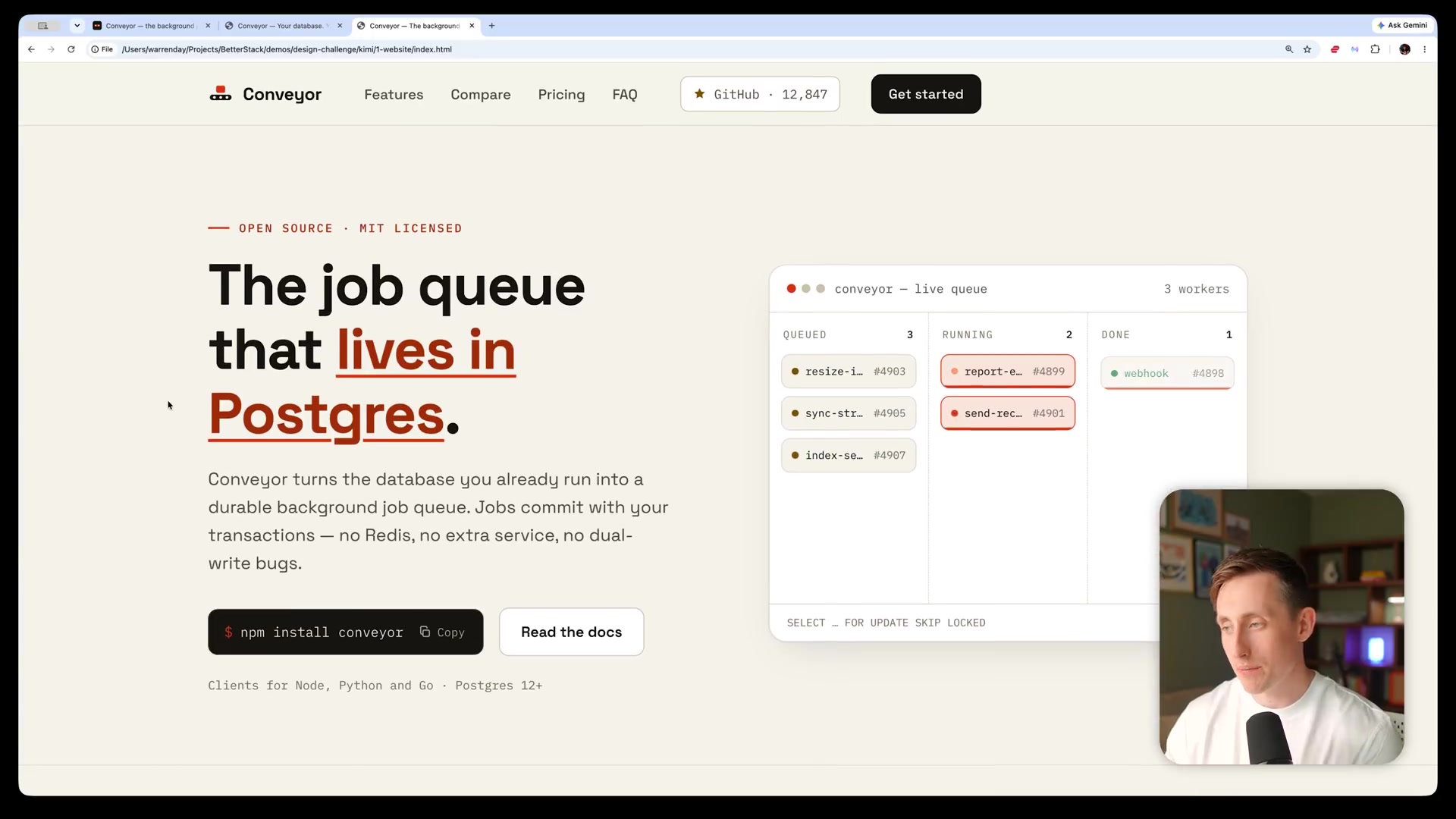The height and width of the screenshot is (819, 1456).
Task: Click the star icon in the GitHub button
Action: tap(699, 94)
